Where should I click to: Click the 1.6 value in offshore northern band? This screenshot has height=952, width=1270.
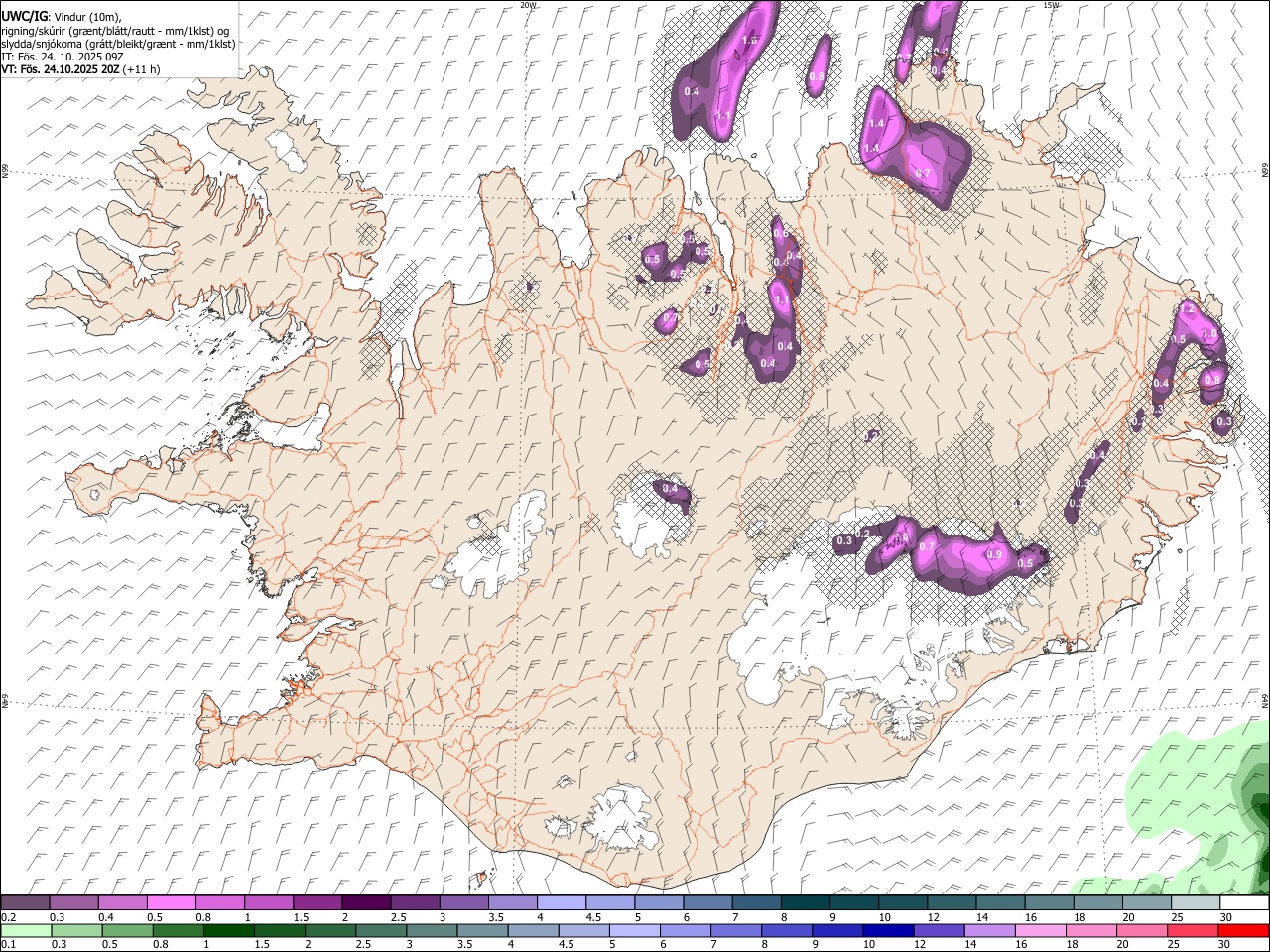coord(749,41)
